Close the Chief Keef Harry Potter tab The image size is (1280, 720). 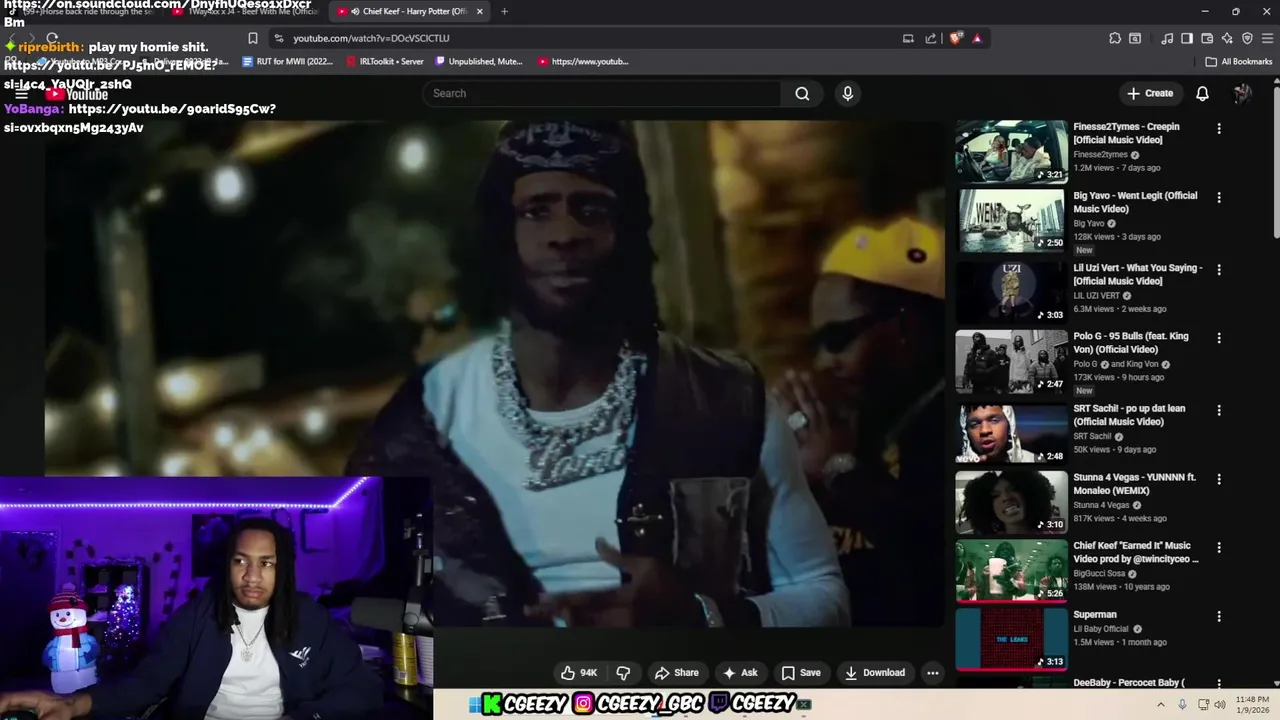tap(480, 11)
